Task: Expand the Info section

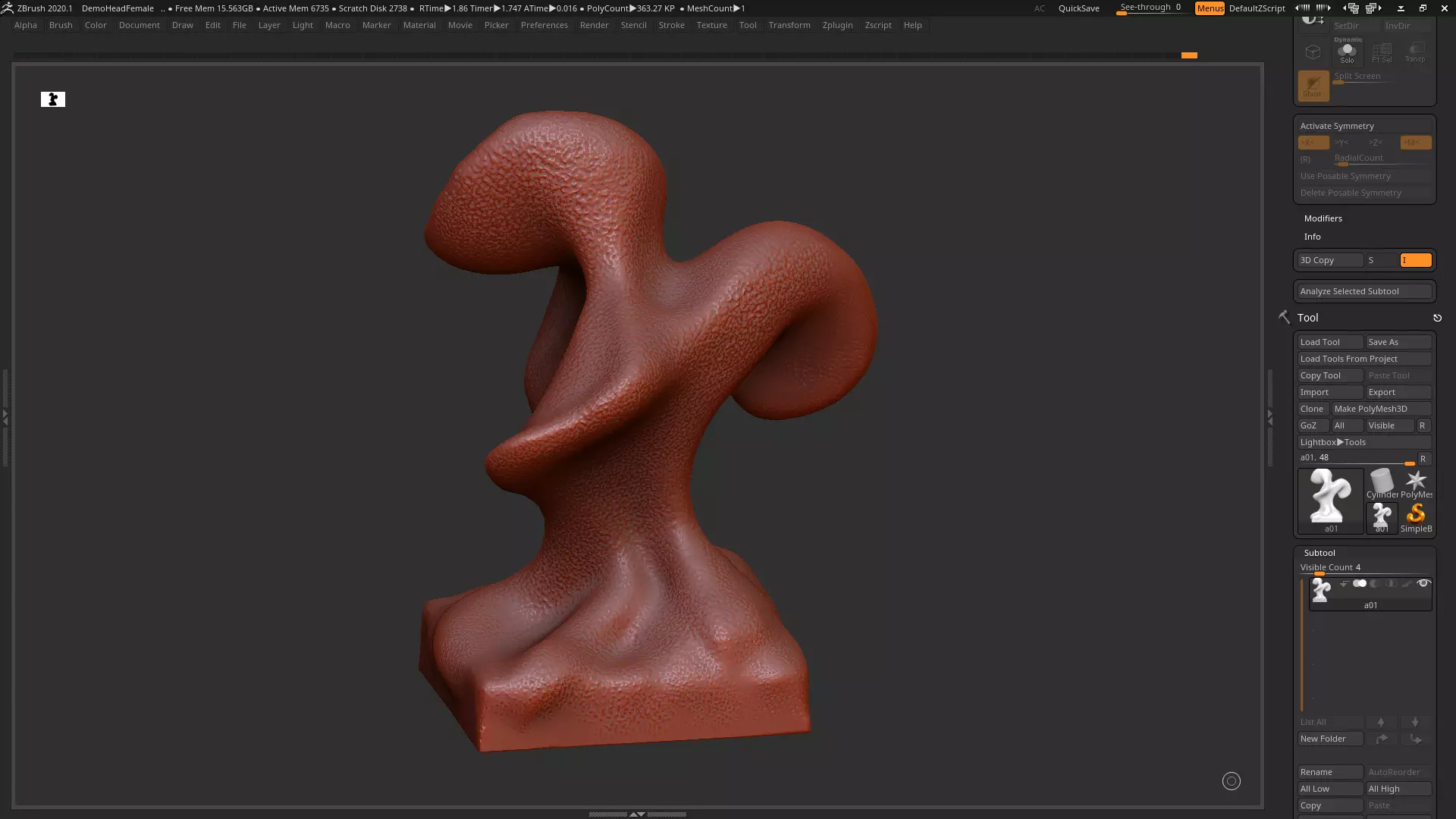Action: tap(1312, 237)
